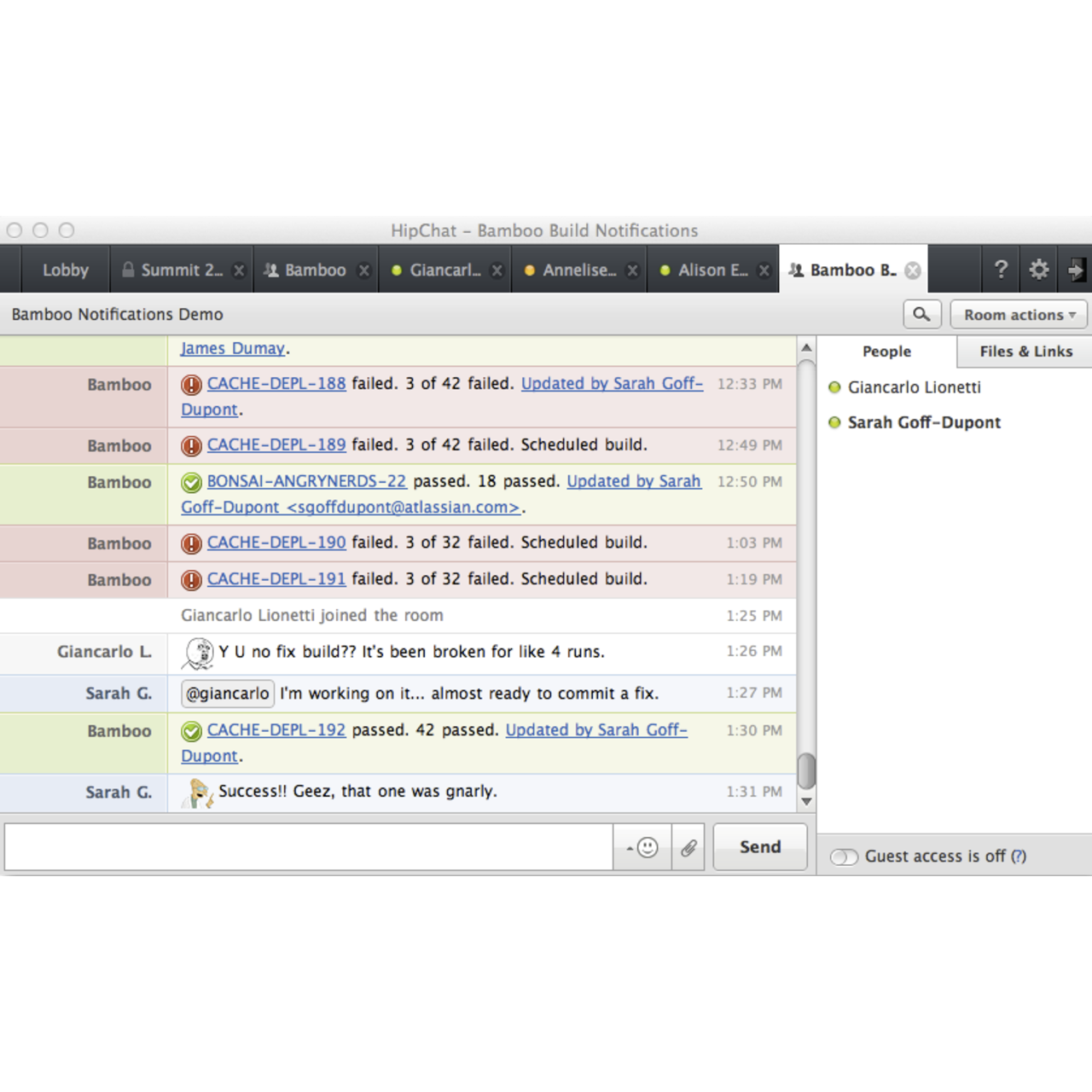Click the chat scrollbar thumb
Image resolution: width=1092 pixels, height=1092 pixels.
[806, 771]
